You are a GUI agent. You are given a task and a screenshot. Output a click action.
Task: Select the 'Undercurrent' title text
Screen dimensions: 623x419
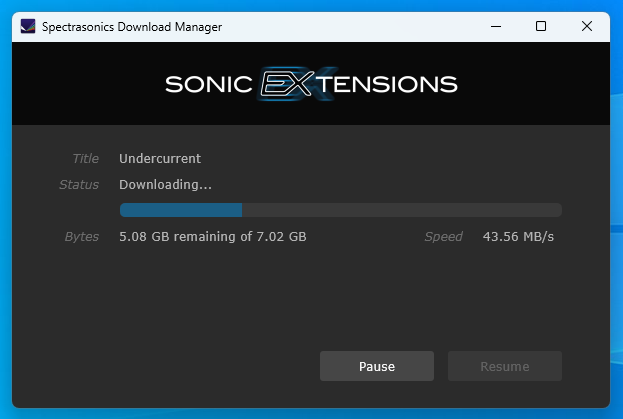point(160,158)
